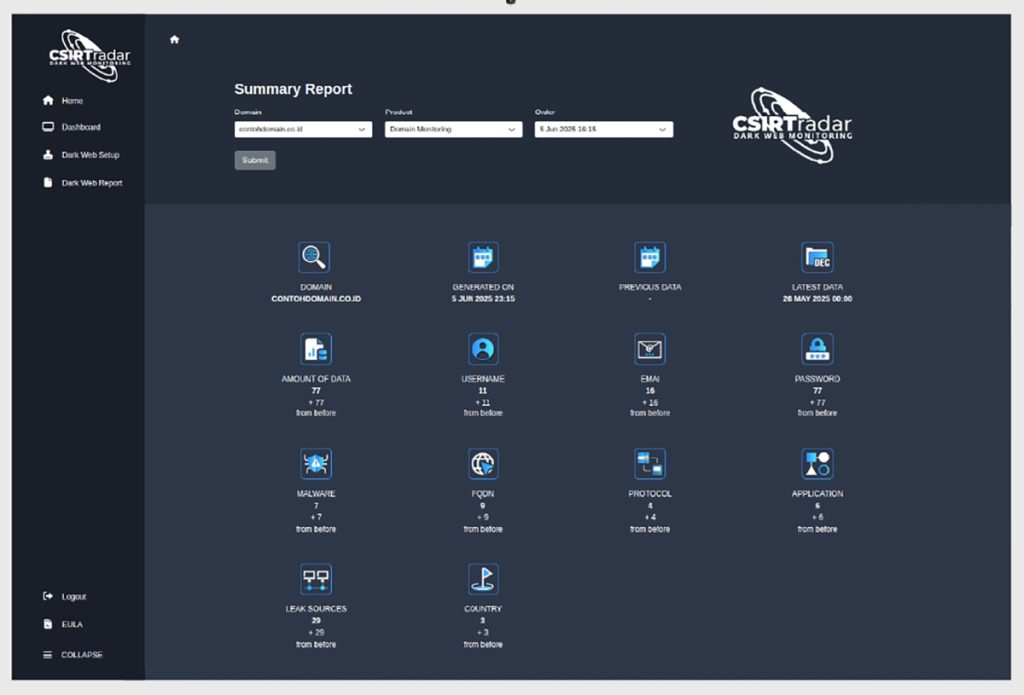Screen dimensions: 1024x695
Task: Click the Application shapes icon
Action: (817, 464)
